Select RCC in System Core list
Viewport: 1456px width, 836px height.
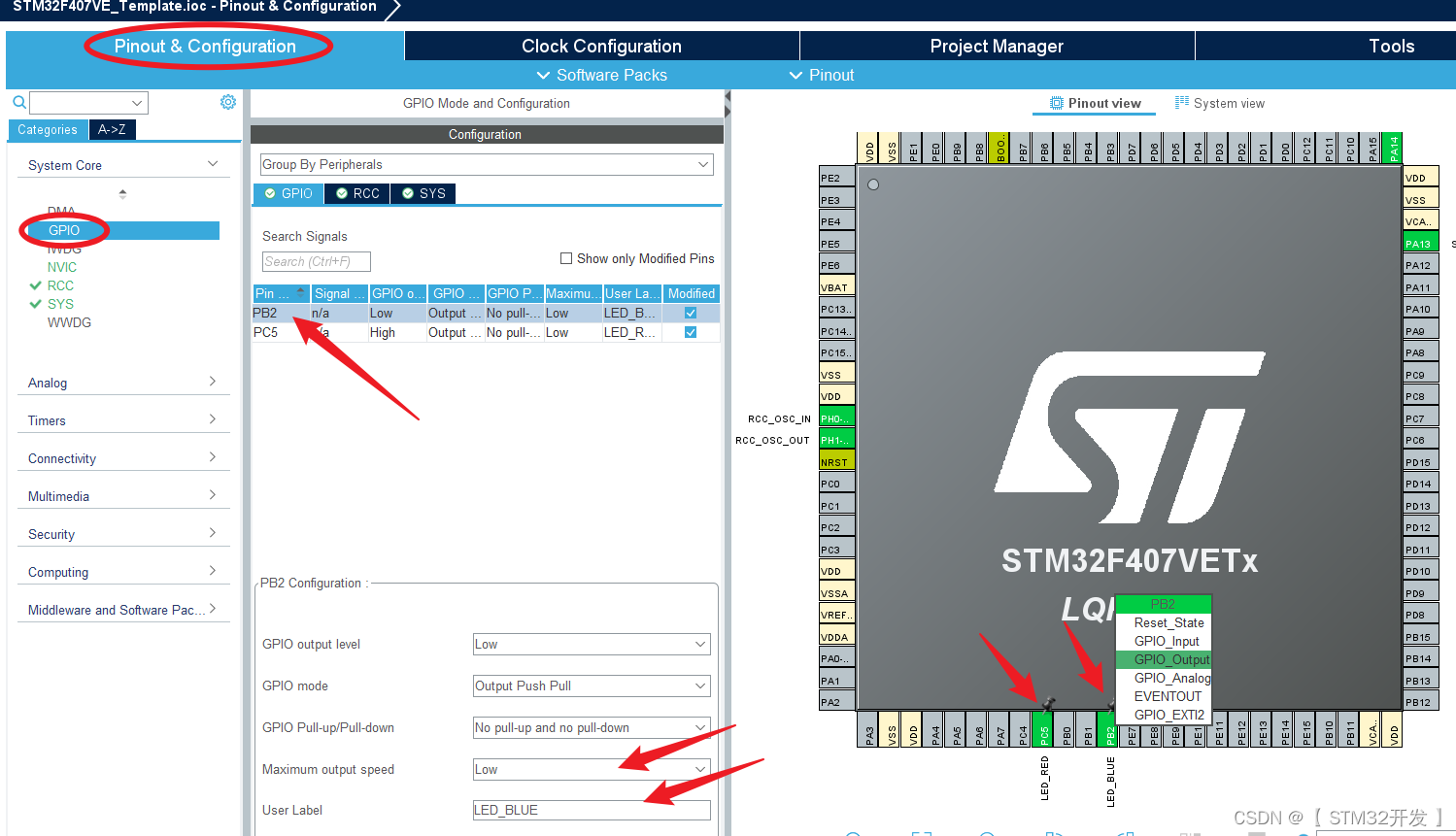[60, 285]
